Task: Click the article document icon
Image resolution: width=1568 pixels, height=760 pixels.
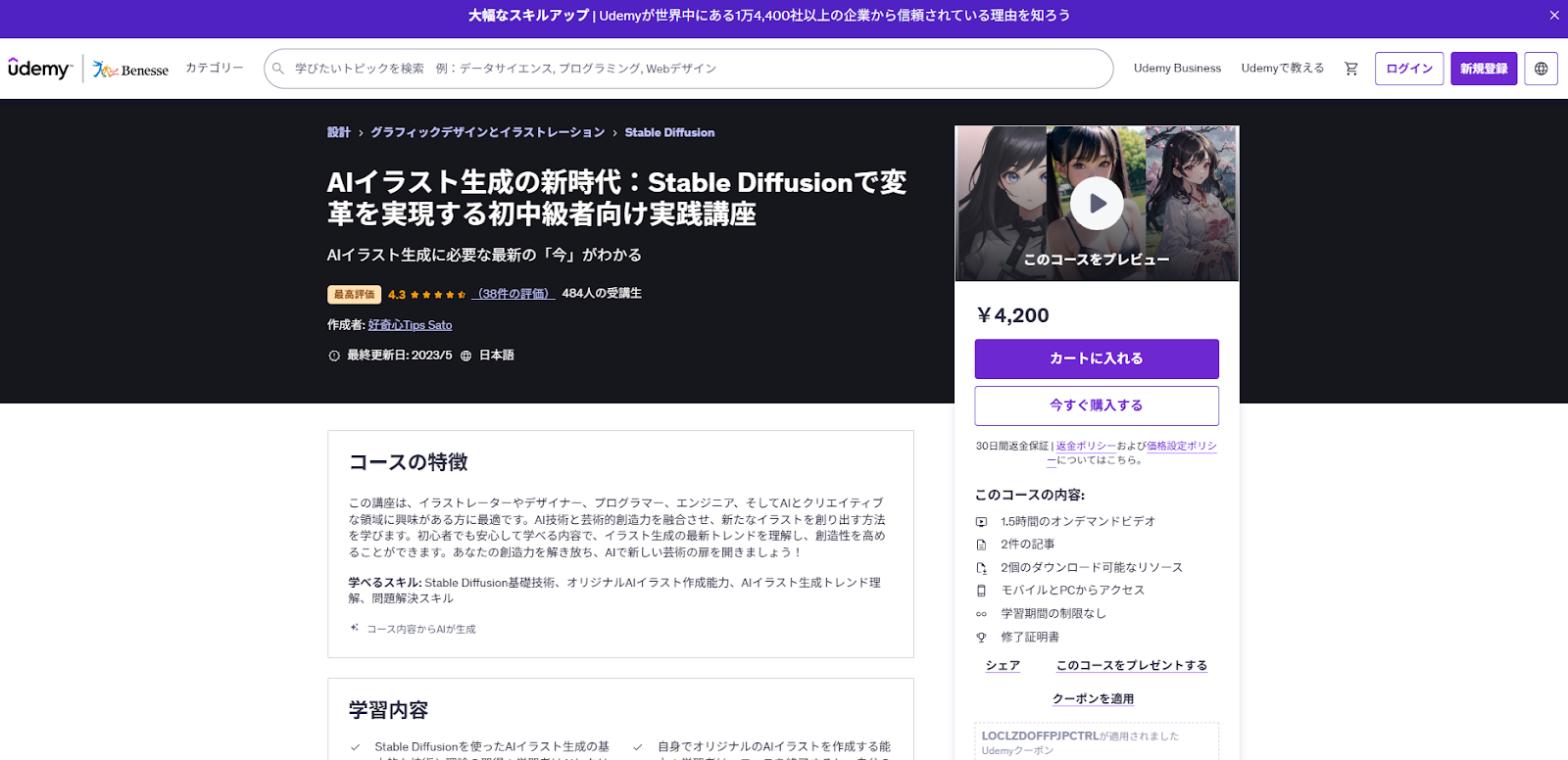Action: tap(981, 545)
